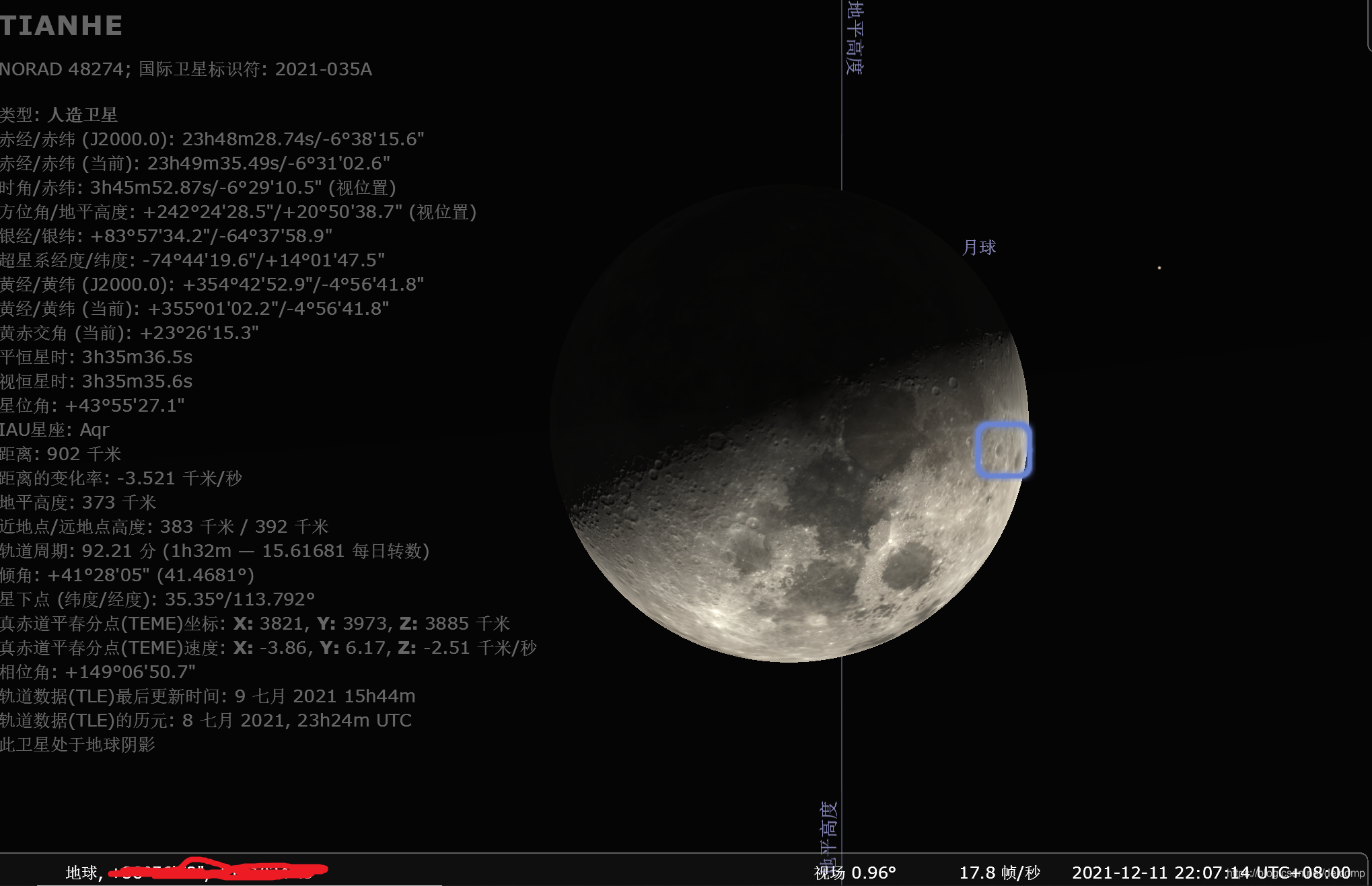The image size is (1372, 886).
Task: Click the 月球 label next to the Moon
Action: pyautogui.click(x=979, y=248)
